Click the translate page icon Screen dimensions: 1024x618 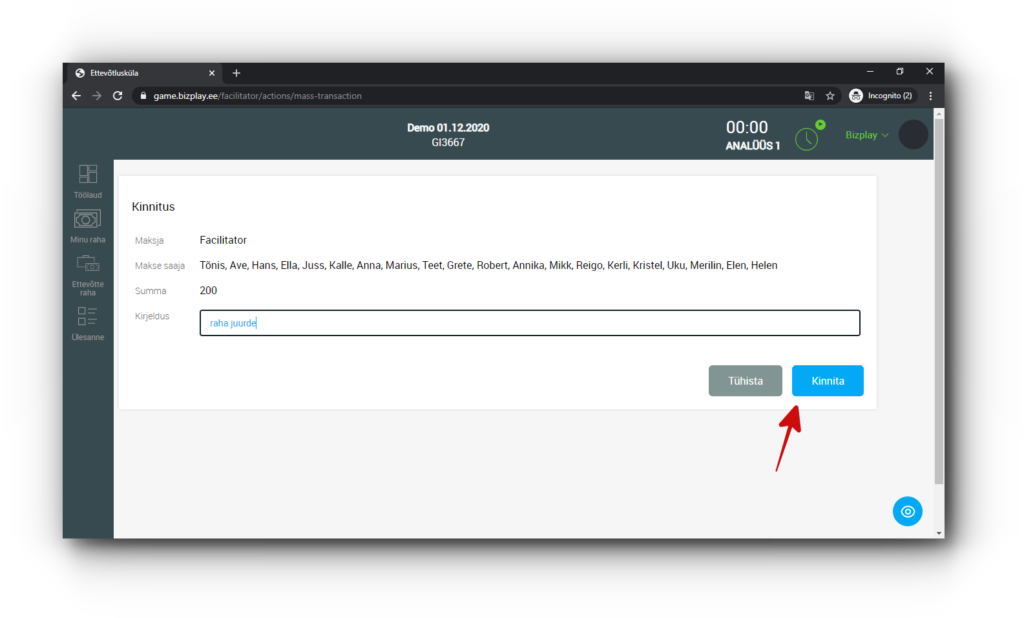click(x=809, y=96)
